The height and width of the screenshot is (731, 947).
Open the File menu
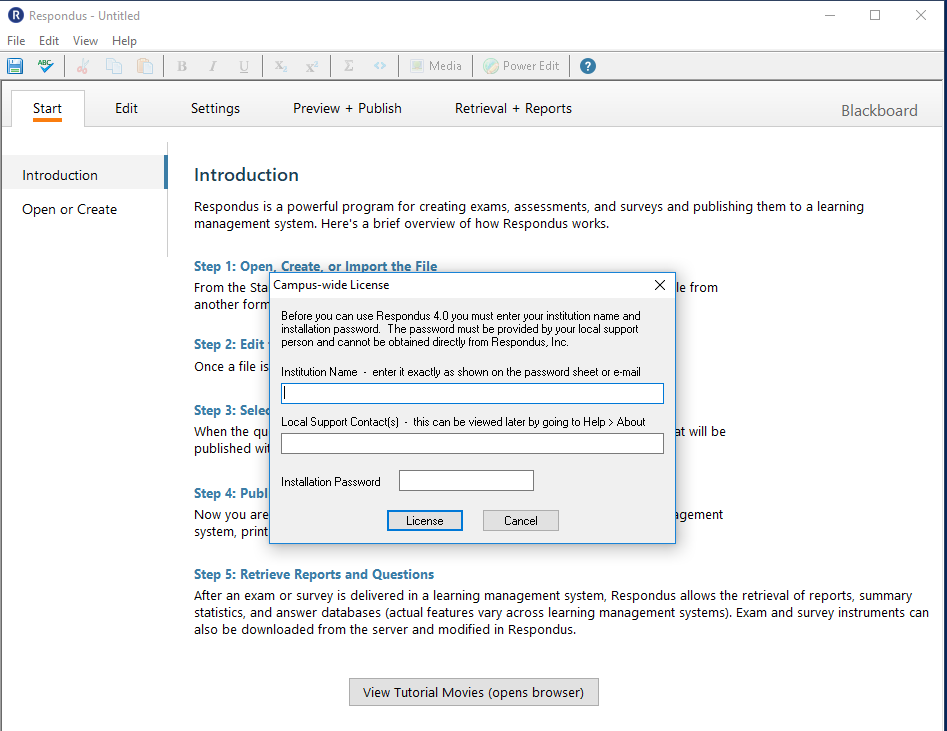click(x=16, y=40)
